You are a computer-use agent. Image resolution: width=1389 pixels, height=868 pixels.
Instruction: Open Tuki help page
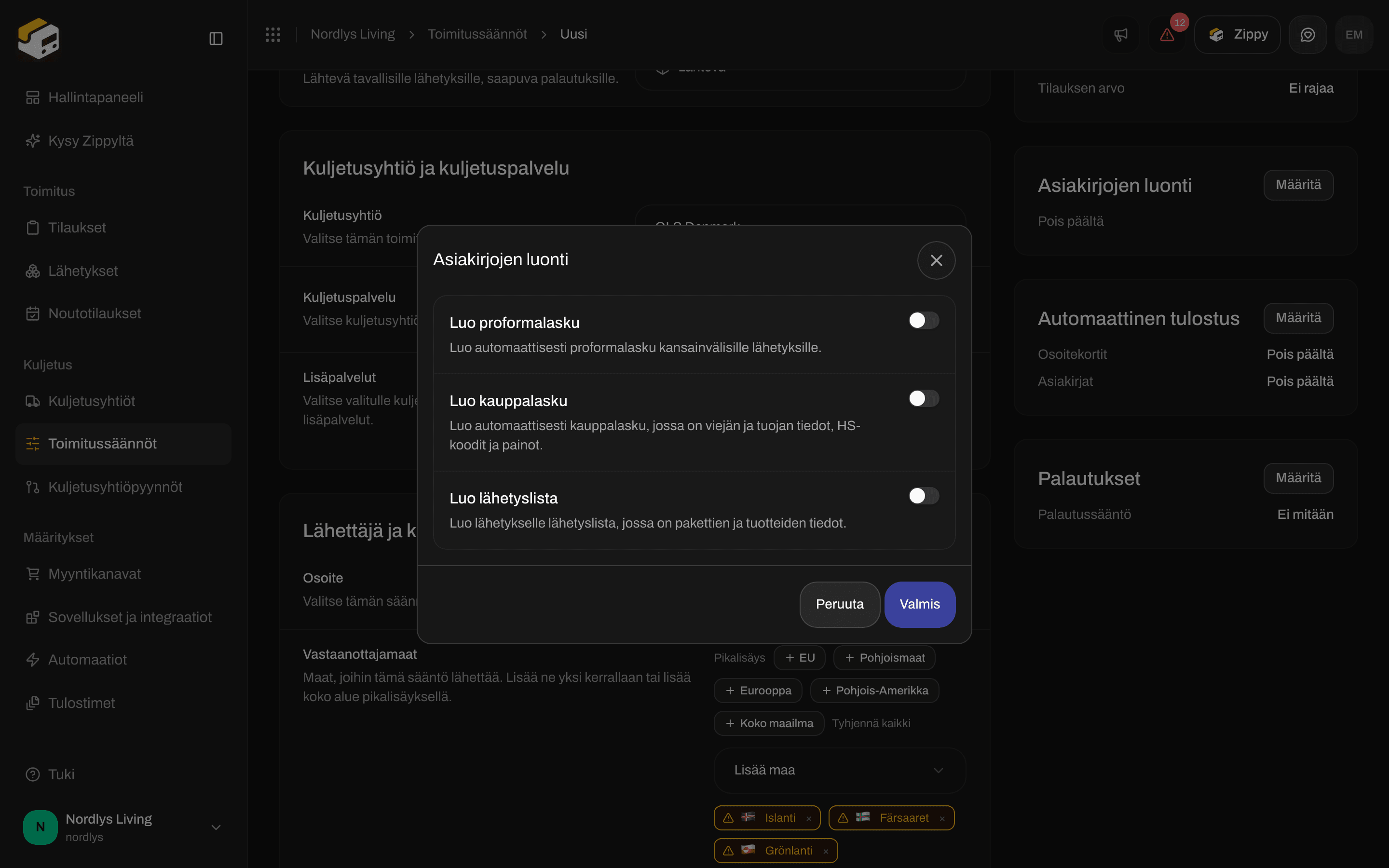click(123, 774)
